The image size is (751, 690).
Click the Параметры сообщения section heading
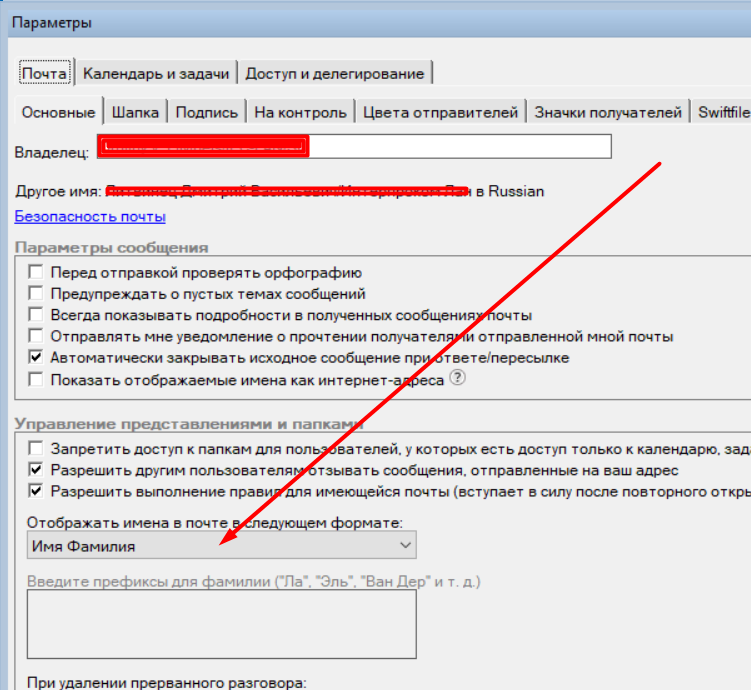[112, 248]
